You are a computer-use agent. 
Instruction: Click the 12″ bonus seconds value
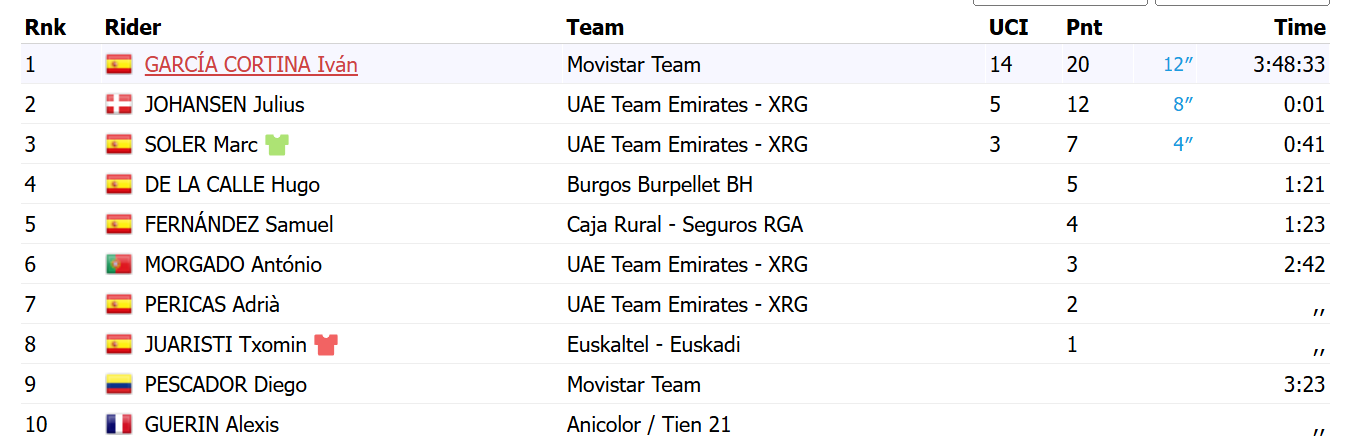[x=1179, y=65]
